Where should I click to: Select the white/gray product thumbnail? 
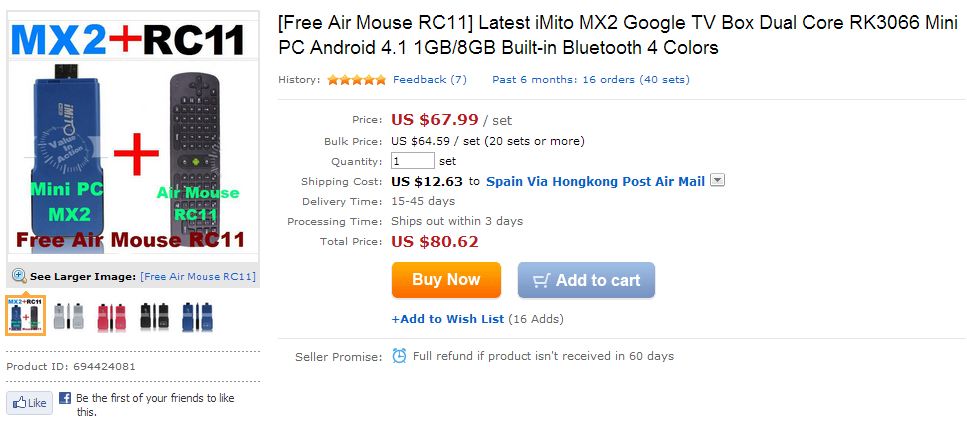tap(68, 317)
